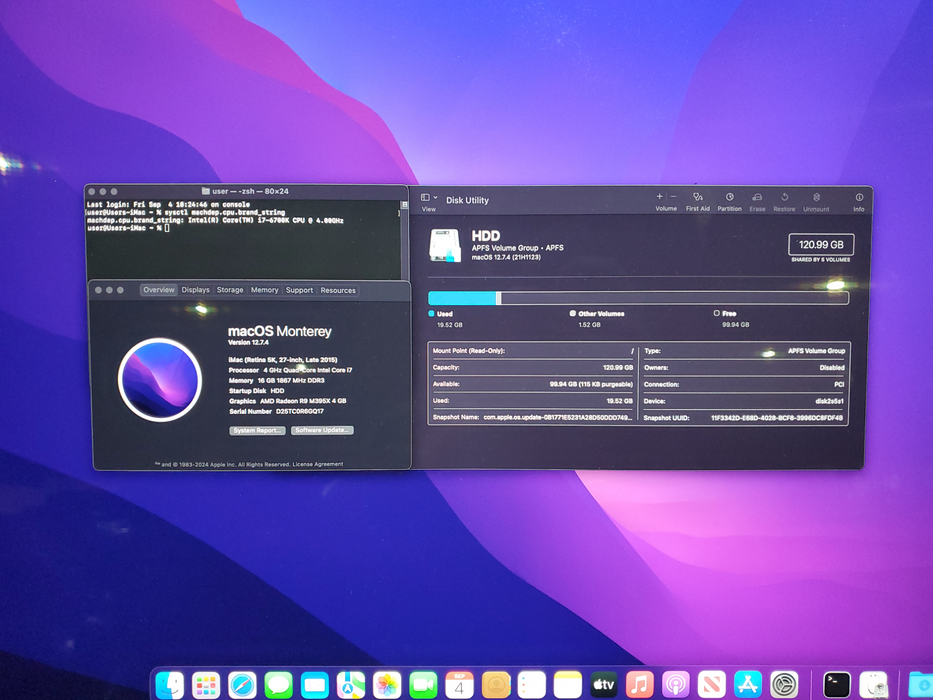Open Notes from the Dock
This screenshot has height=700, width=933.
[568, 685]
